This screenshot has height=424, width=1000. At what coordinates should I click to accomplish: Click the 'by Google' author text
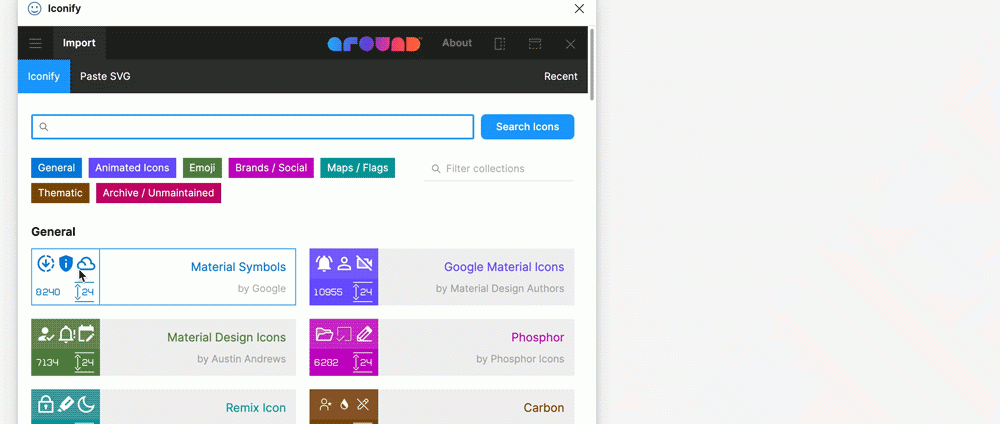[x=261, y=288]
